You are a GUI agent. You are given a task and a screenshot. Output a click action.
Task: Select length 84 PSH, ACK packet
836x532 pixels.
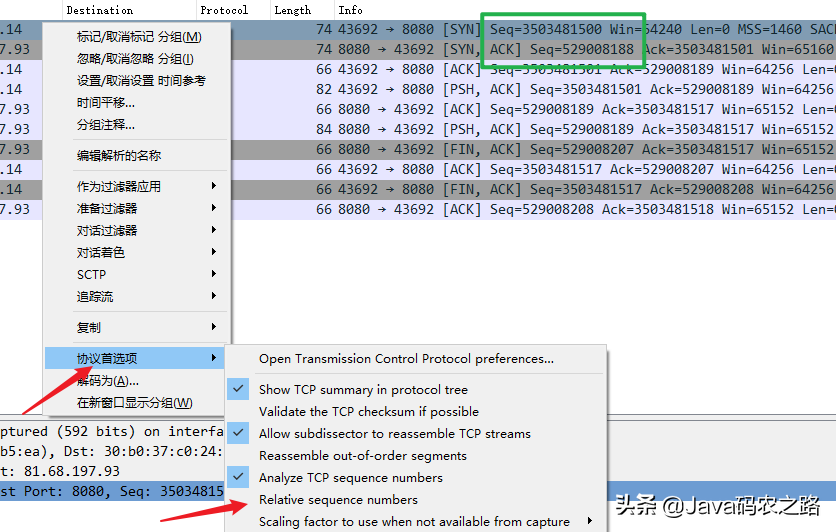[x=533, y=129]
